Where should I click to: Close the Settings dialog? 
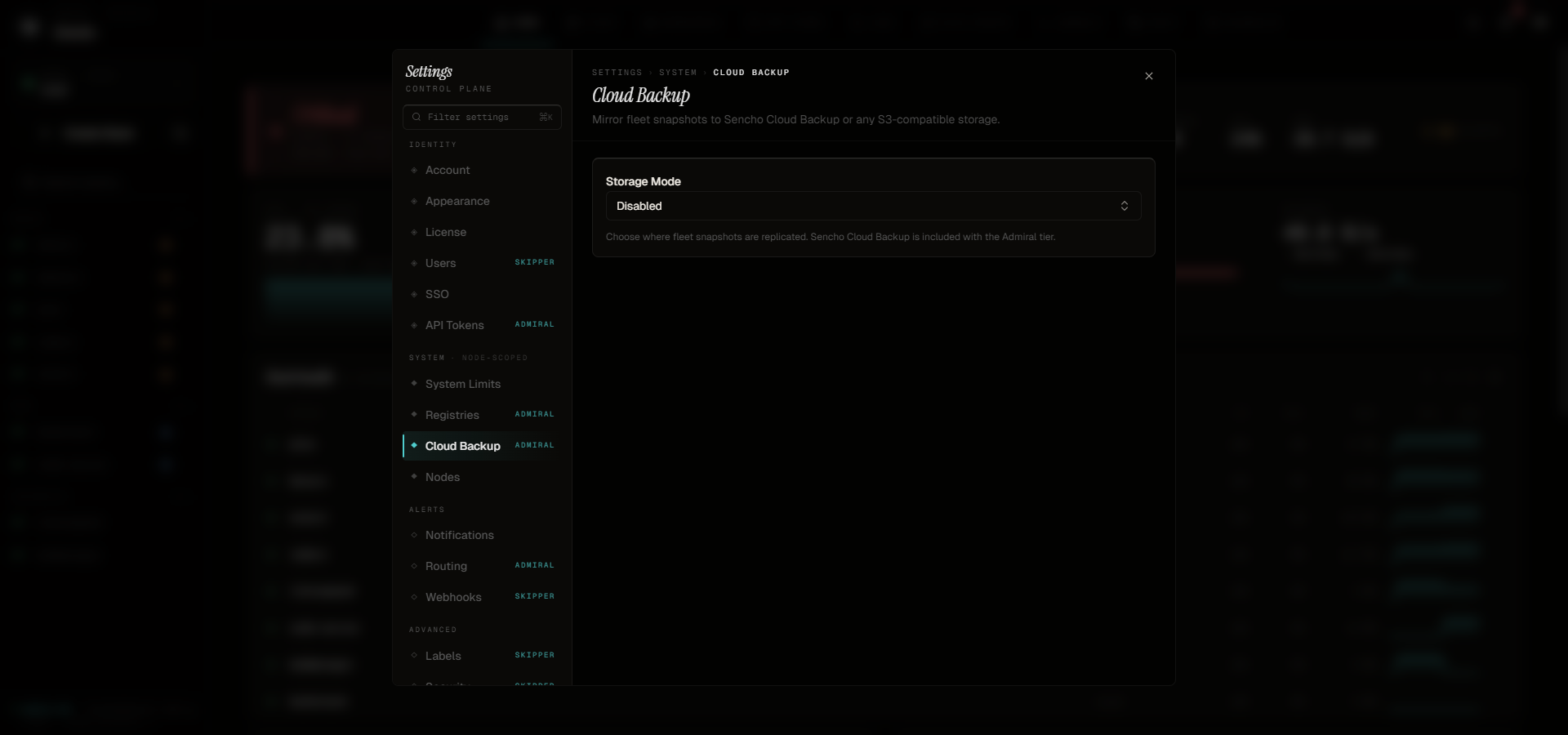(x=1149, y=76)
